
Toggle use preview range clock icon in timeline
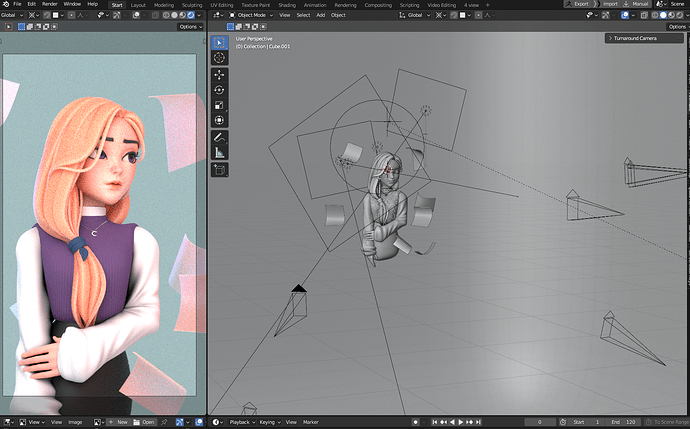(563, 422)
